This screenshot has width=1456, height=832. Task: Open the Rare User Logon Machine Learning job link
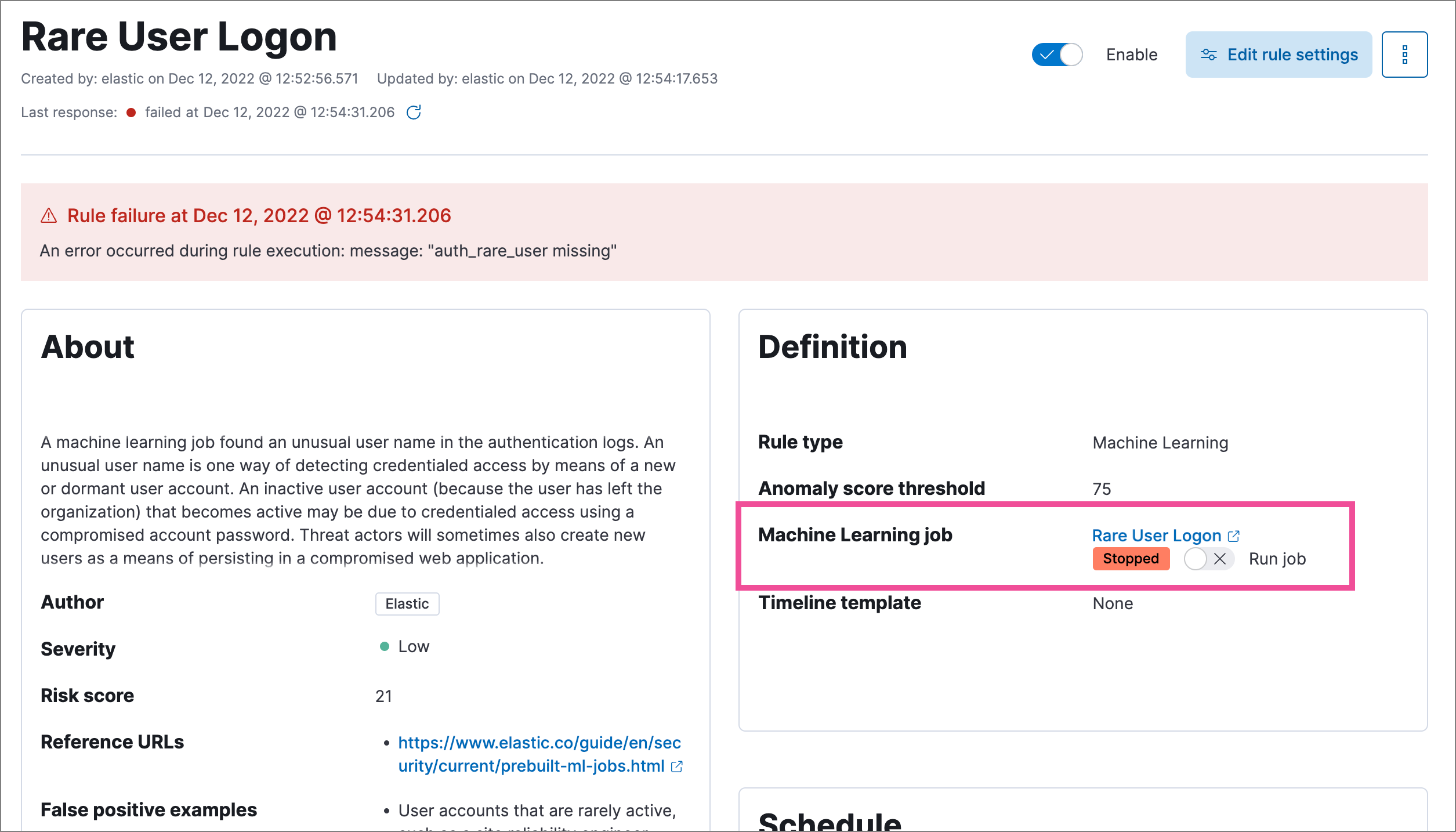click(x=1157, y=535)
